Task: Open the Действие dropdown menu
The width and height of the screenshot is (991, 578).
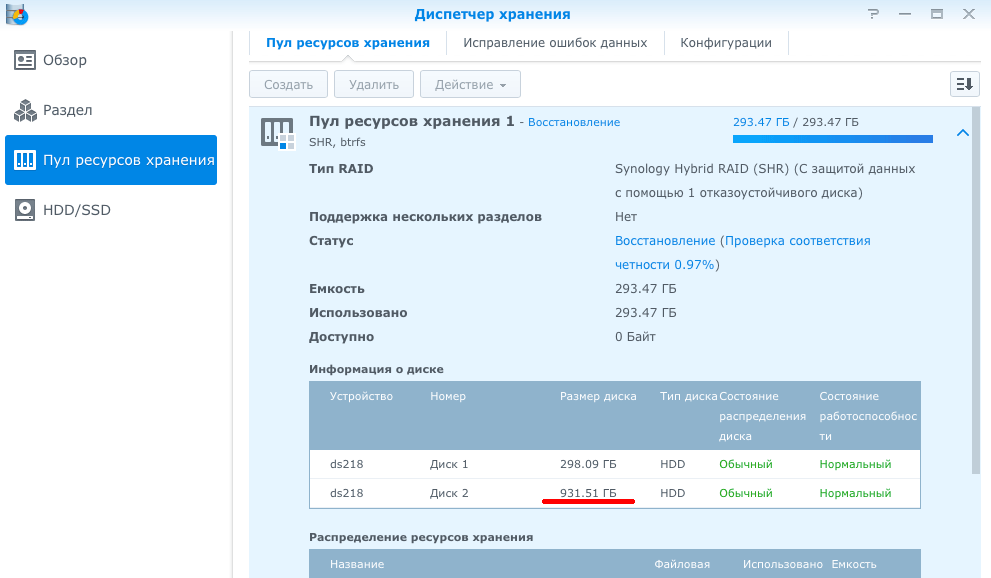Action: pos(470,85)
